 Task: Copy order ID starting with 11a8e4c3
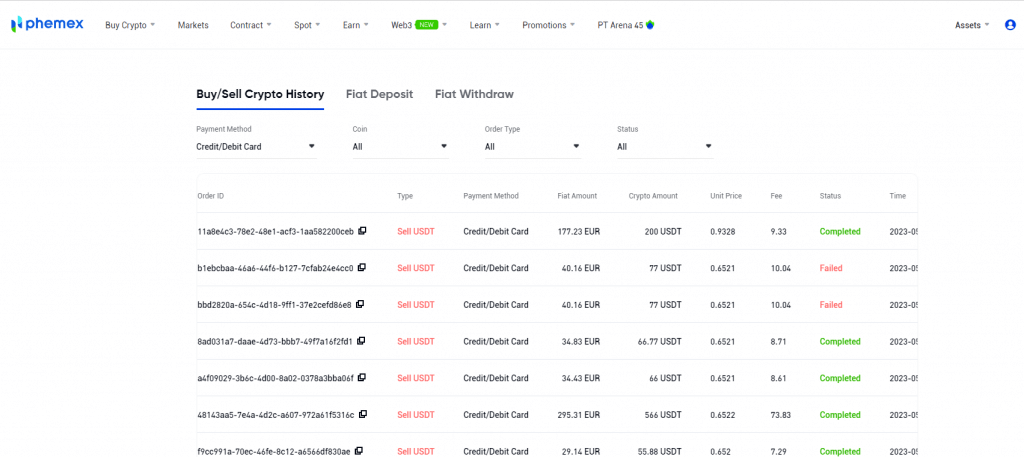tap(362, 231)
